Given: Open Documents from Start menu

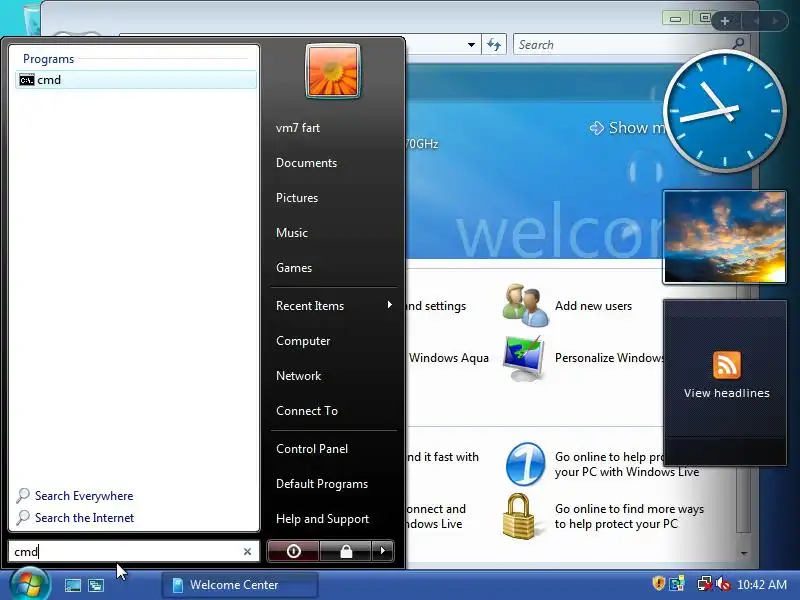Looking at the screenshot, I should click(x=306, y=163).
